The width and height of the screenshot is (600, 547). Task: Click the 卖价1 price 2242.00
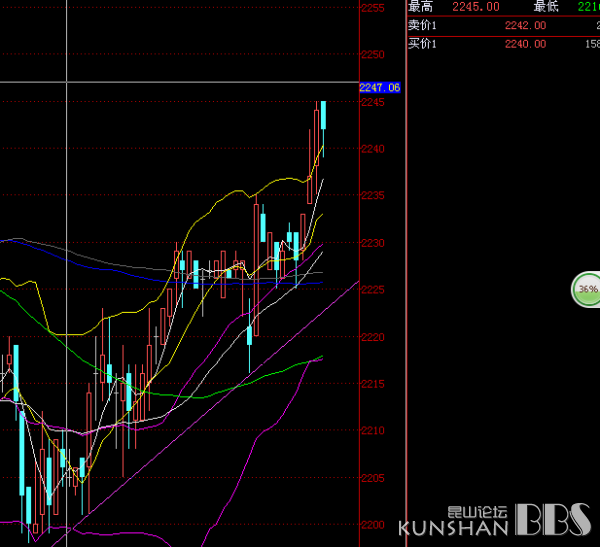pos(525,25)
